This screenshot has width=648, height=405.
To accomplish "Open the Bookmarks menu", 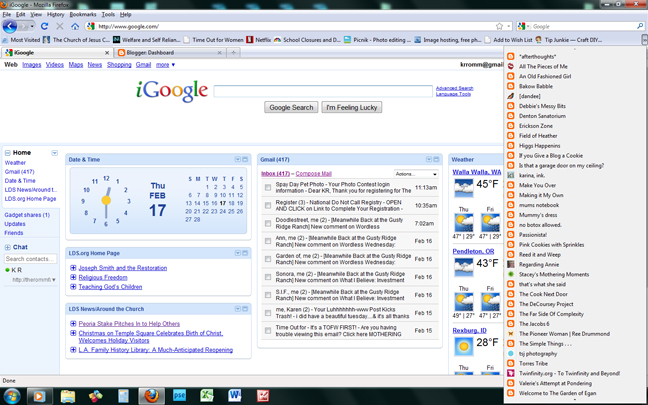I will point(83,14).
